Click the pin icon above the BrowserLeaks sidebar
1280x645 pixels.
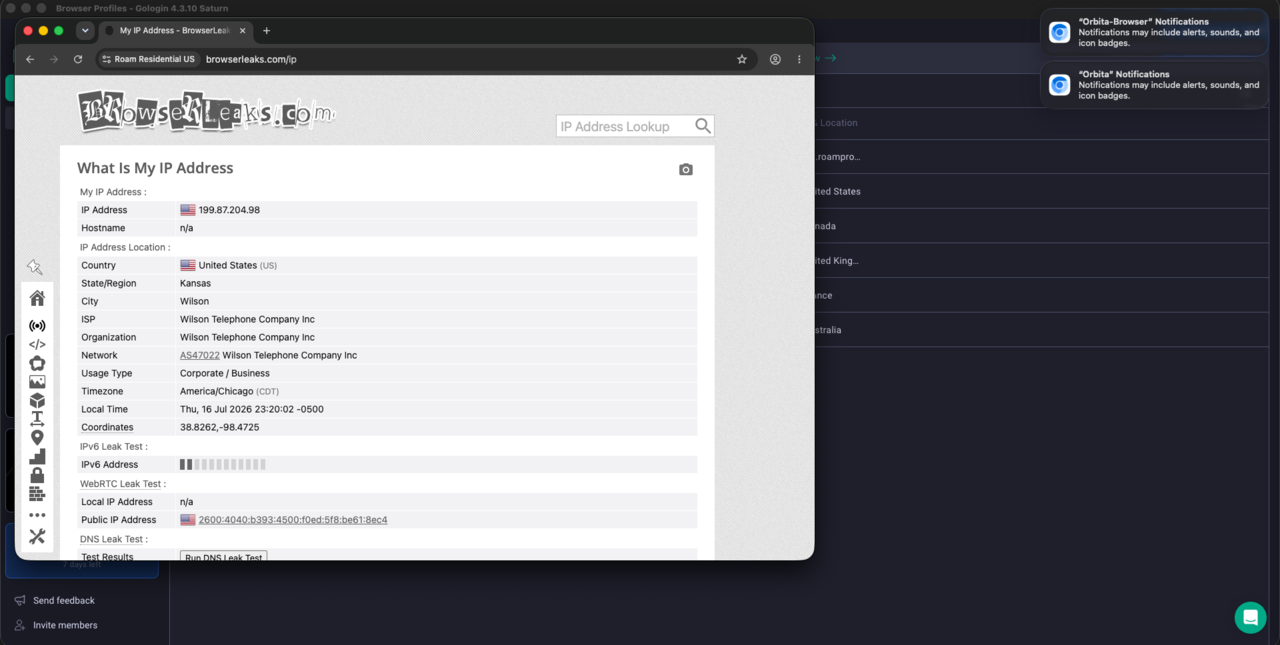pos(35,267)
